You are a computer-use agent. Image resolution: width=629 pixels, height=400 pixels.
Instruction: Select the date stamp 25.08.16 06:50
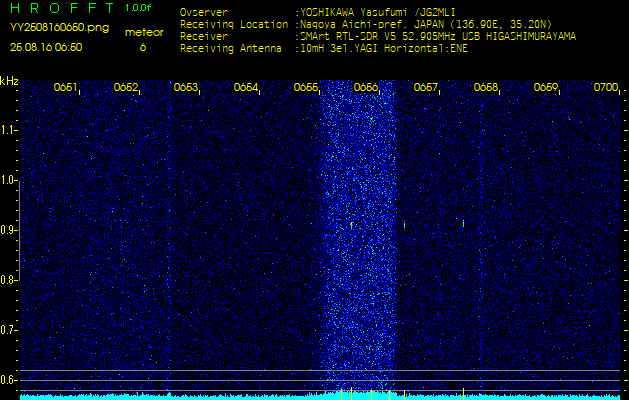(x=46, y=47)
